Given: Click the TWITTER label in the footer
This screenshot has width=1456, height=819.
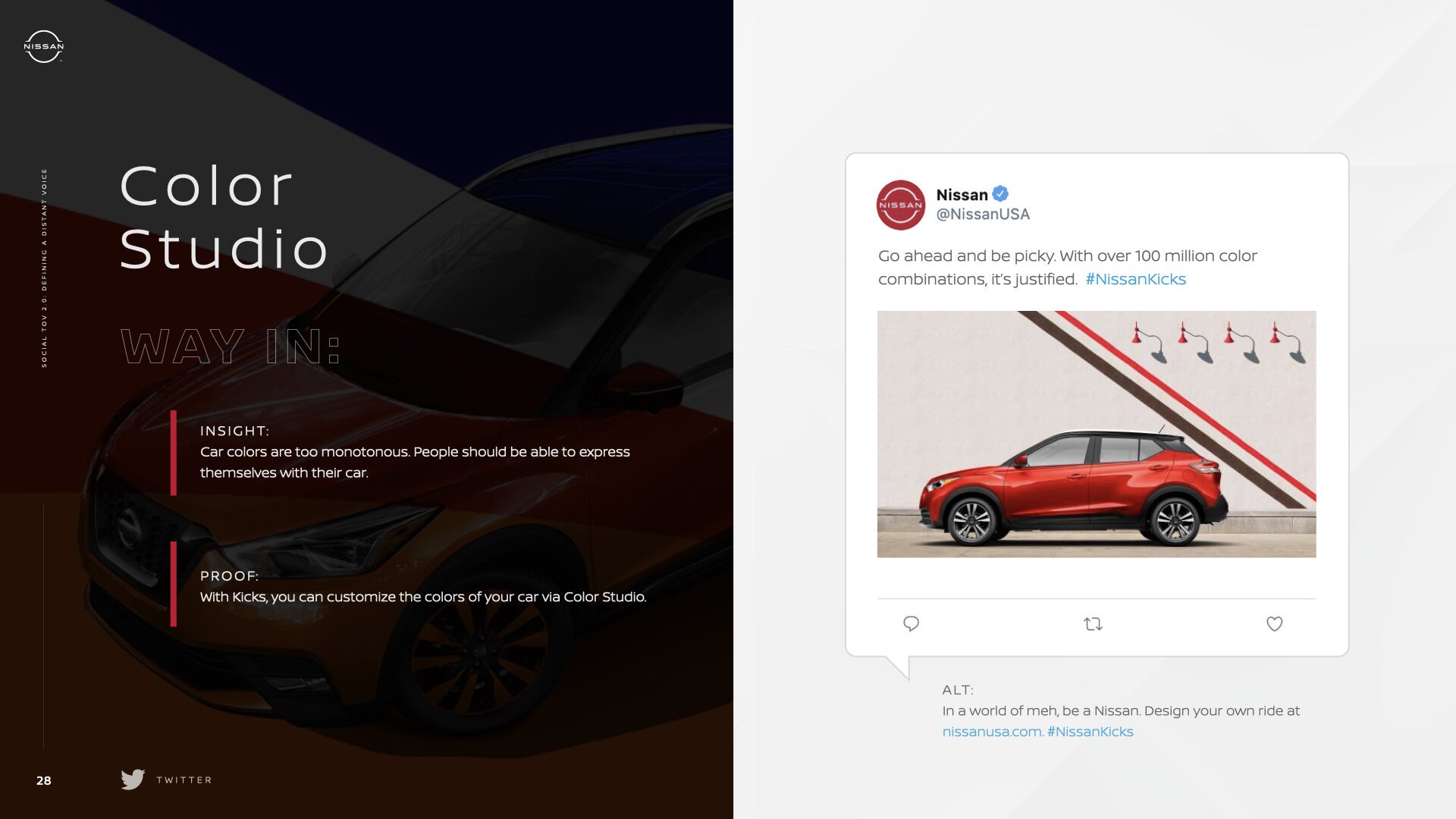Looking at the screenshot, I should [x=184, y=780].
